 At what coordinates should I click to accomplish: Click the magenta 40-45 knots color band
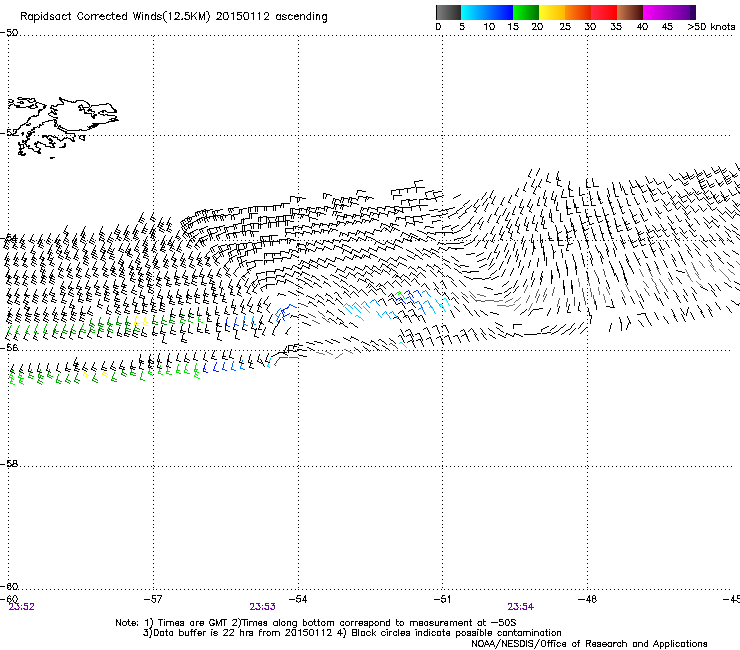click(656, 12)
